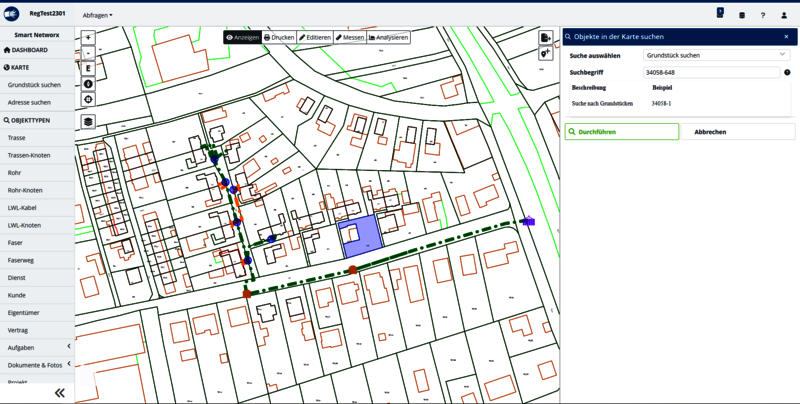
Task: Click the add location pin icon
Action: [545, 54]
